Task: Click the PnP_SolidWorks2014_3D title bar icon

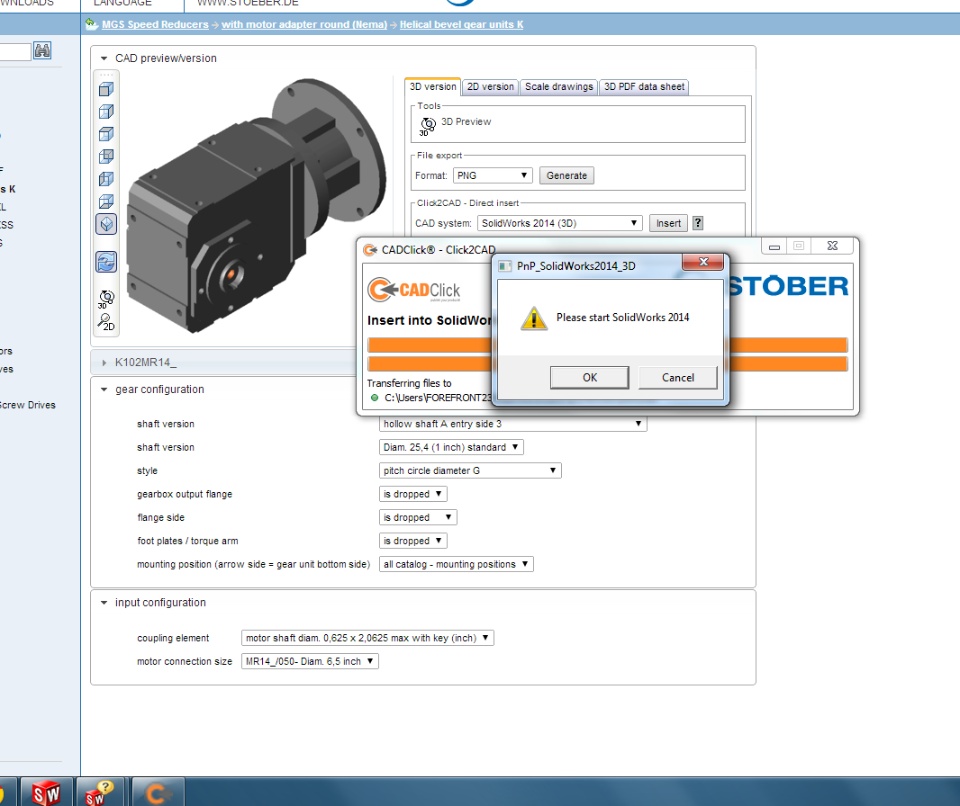Action: (x=504, y=266)
